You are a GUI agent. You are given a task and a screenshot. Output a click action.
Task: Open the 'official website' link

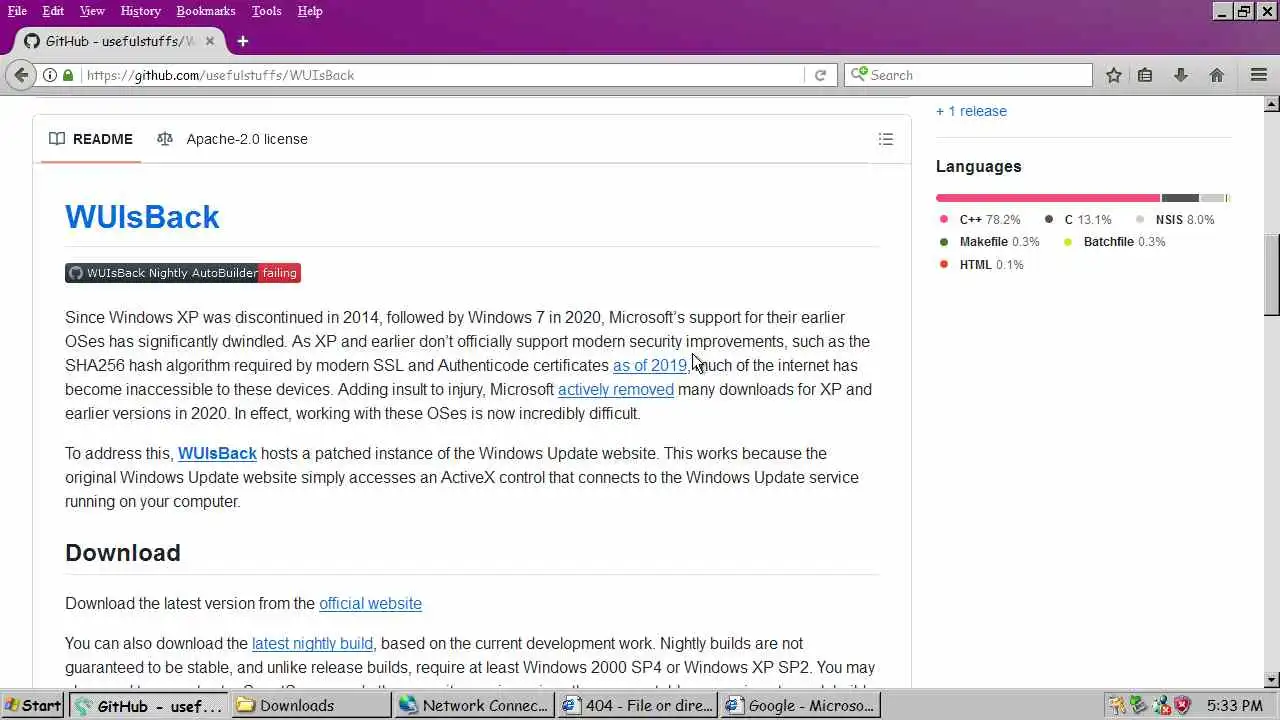370,603
